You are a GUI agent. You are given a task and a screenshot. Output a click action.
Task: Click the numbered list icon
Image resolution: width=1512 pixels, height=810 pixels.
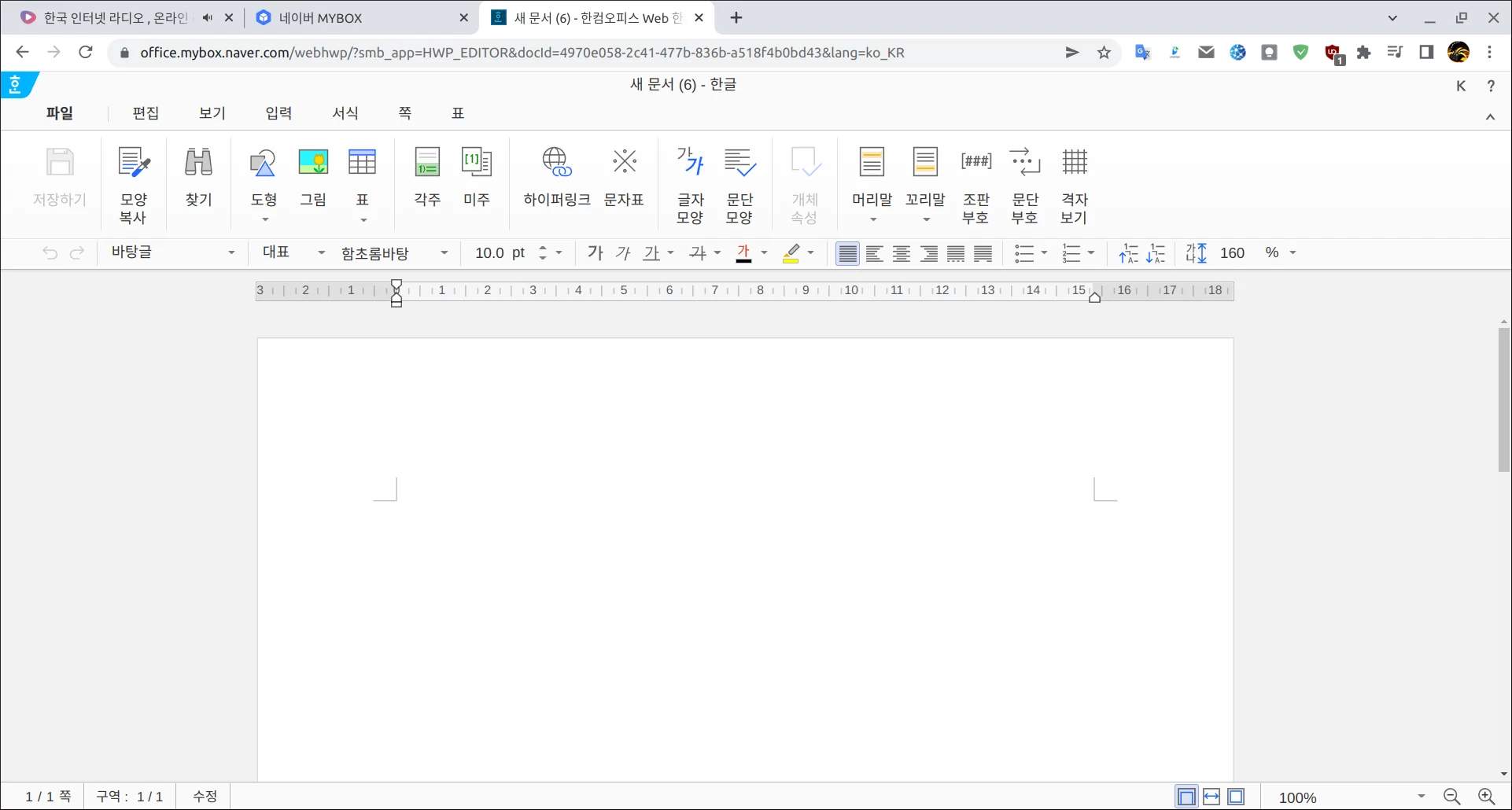click(x=1071, y=253)
